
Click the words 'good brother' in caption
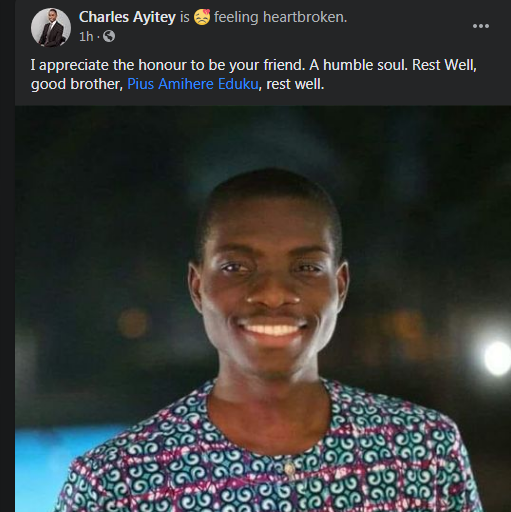(77, 84)
